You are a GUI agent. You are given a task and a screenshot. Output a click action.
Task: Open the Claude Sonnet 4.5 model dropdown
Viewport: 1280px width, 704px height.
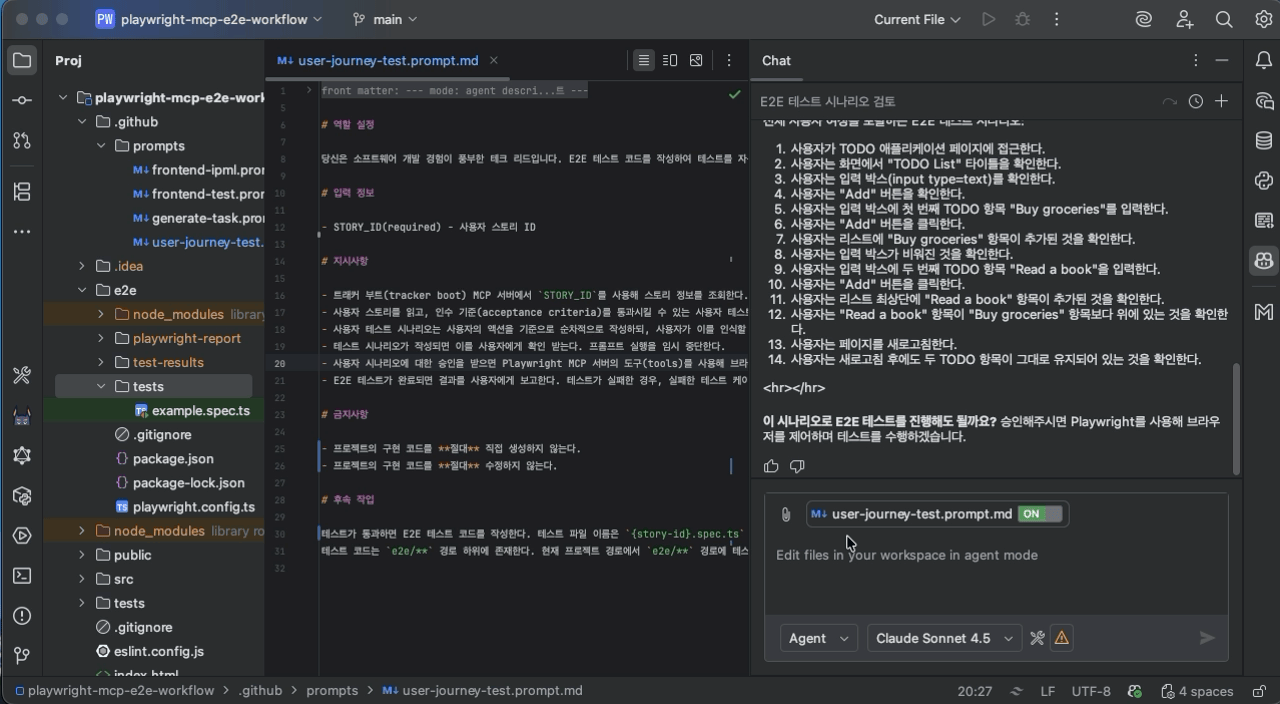(944, 638)
